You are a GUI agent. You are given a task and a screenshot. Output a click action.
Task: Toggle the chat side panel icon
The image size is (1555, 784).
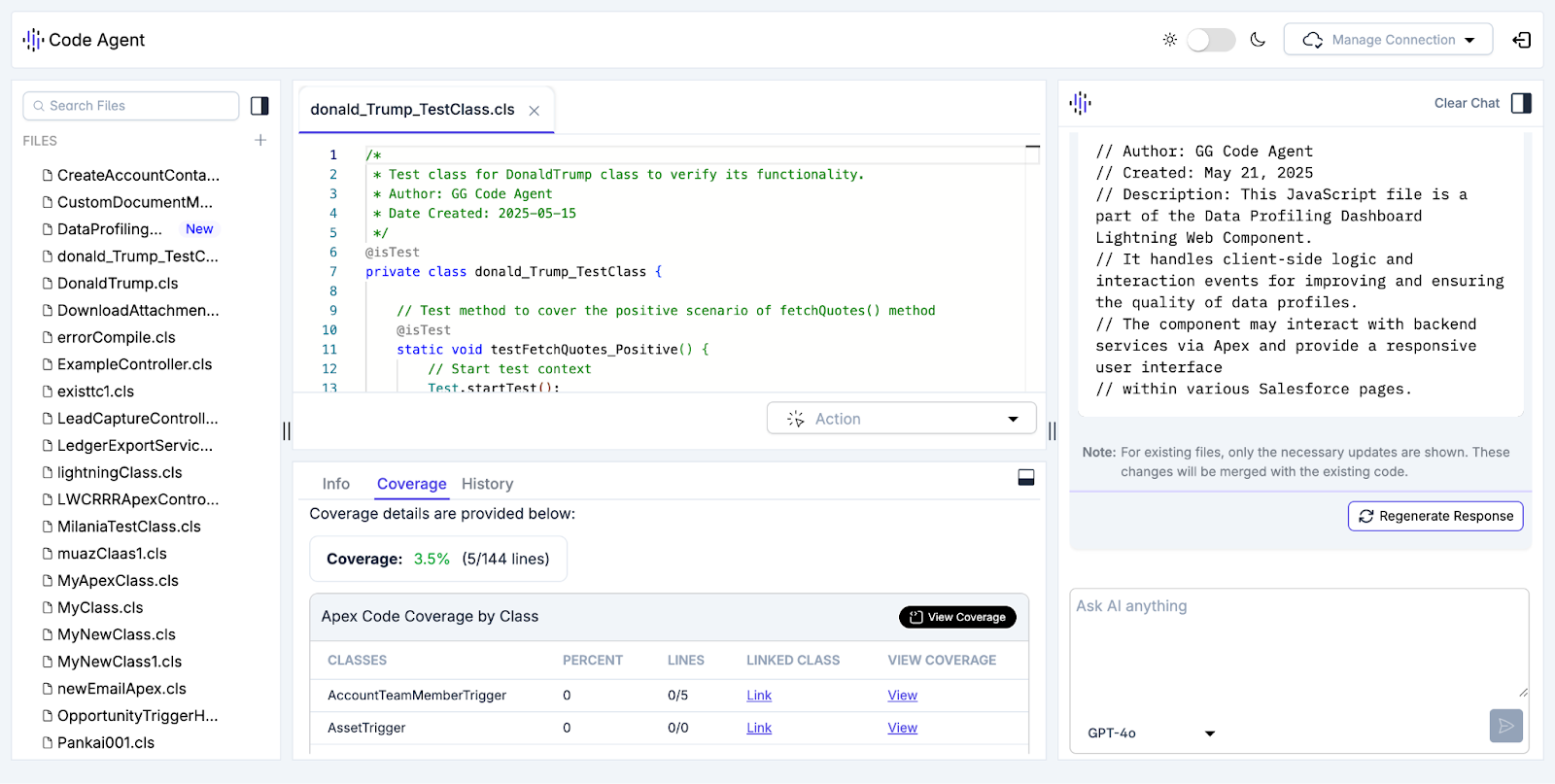click(x=1522, y=103)
